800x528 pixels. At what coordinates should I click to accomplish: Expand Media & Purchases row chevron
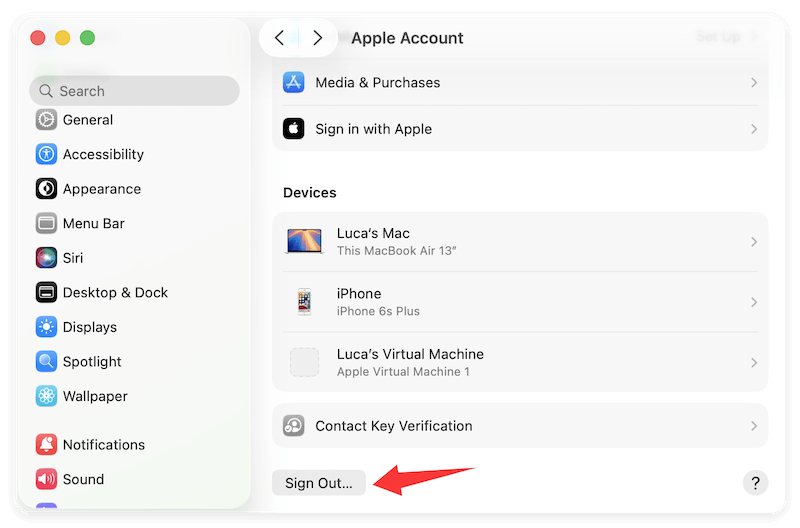coord(754,83)
